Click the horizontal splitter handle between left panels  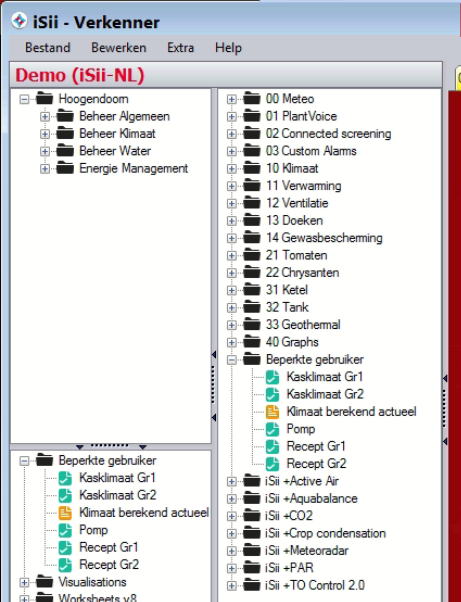click(x=111, y=447)
